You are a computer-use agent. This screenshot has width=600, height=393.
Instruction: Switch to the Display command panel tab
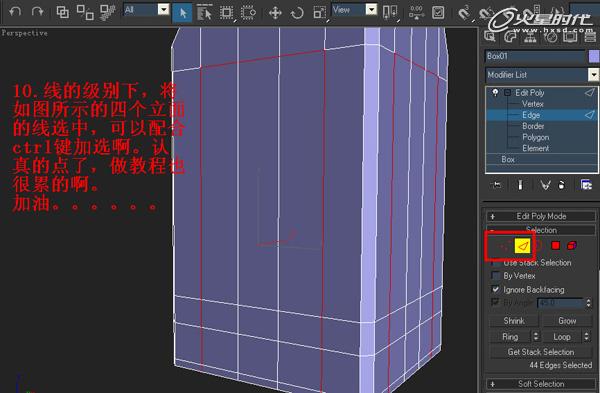(570, 36)
